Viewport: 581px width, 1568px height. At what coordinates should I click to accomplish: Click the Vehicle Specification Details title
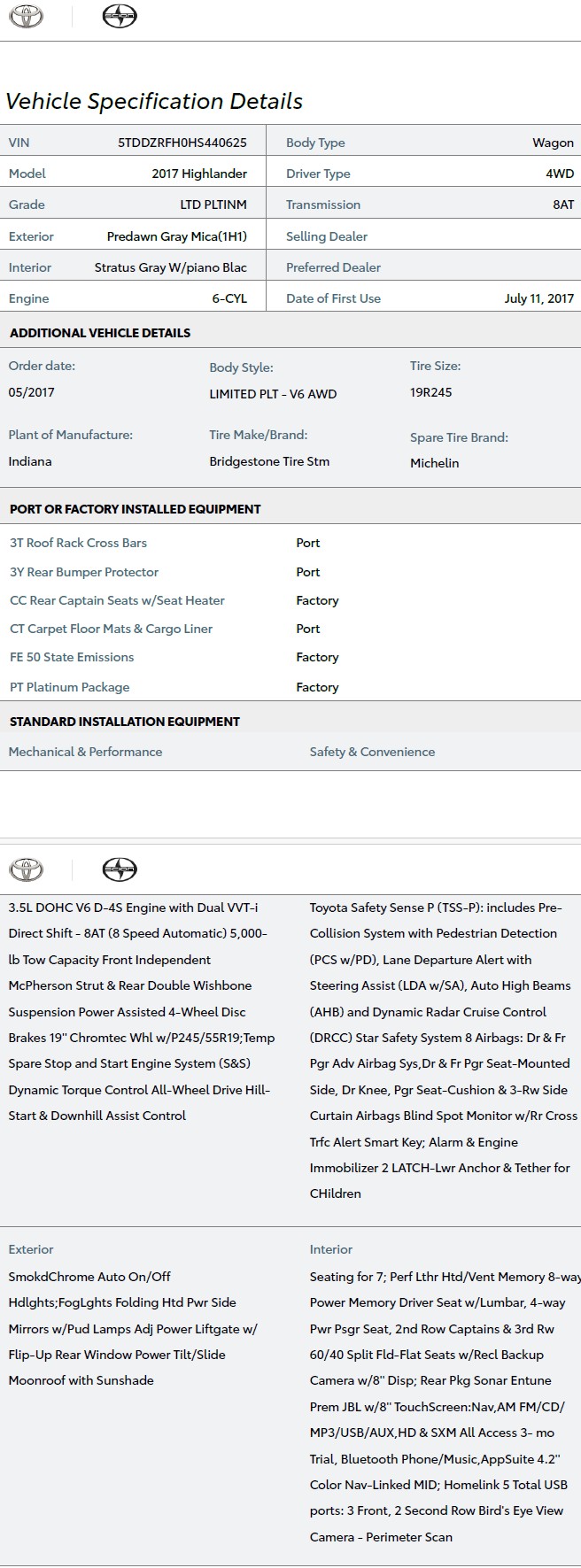click(154, 101)
